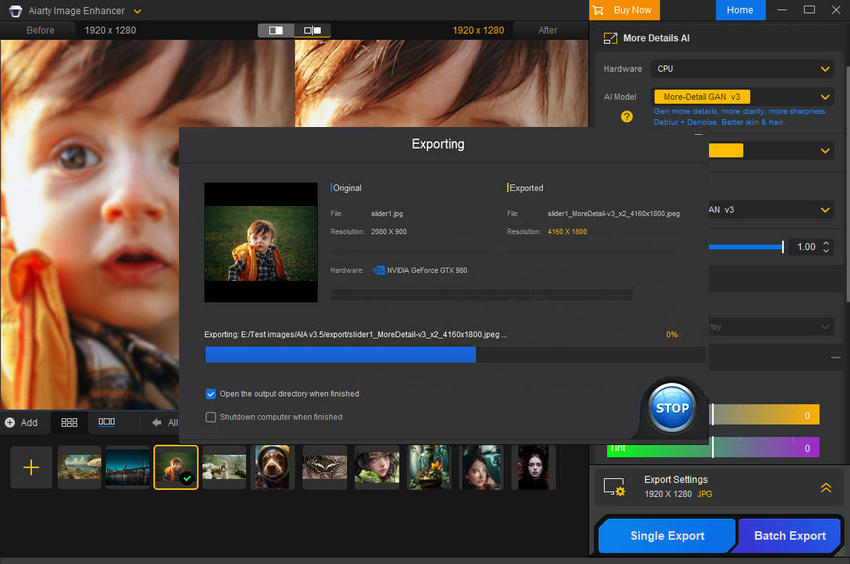Click the Buy Now cart button
Viewport: 850px width, 564px height.
(x=624, y=10)
